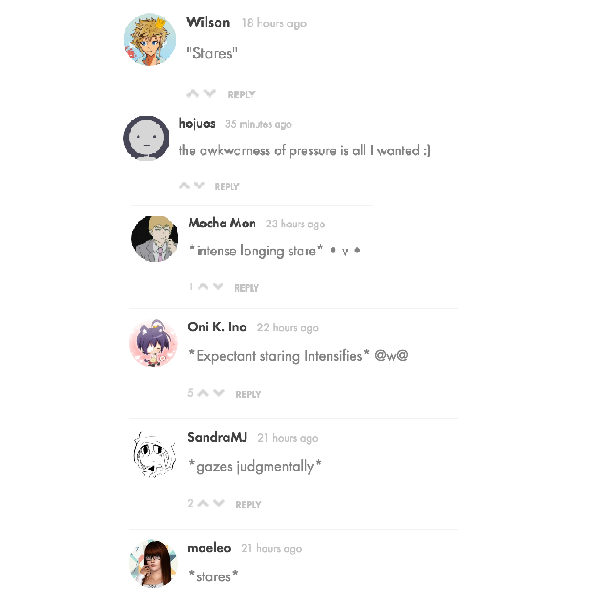Reply to Mocha Mon's comment

(x=247, y=288)
